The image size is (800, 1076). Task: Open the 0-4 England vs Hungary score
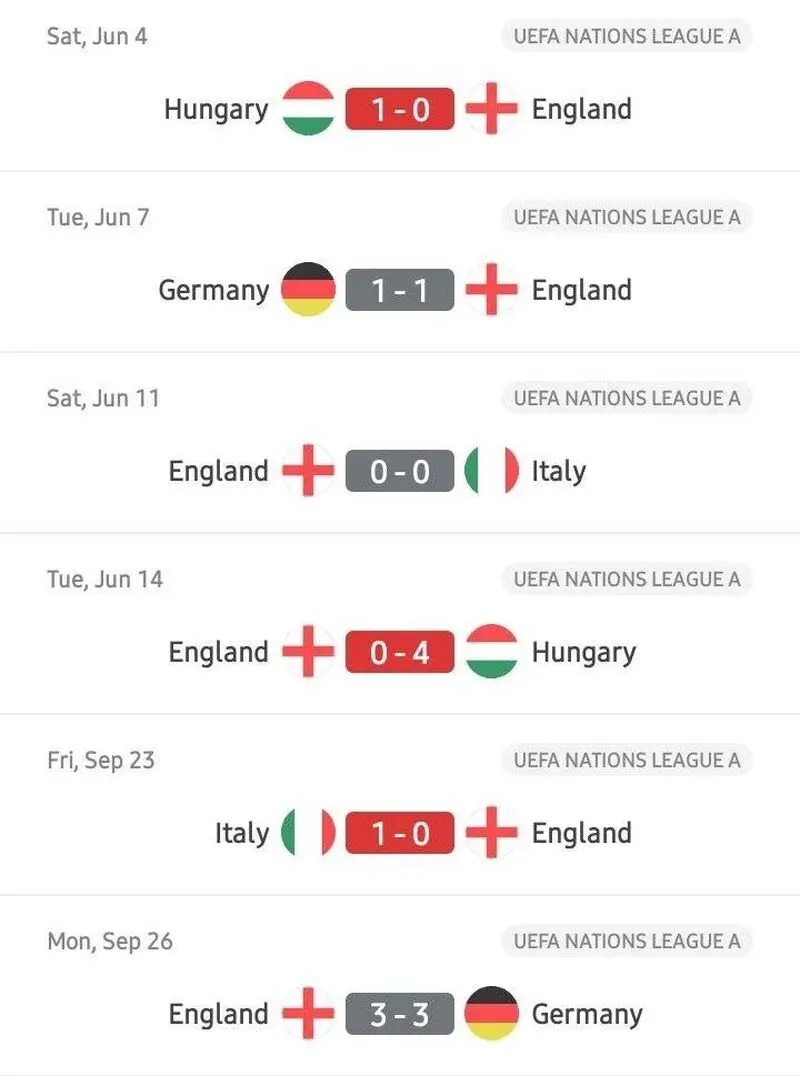point(400,653)
